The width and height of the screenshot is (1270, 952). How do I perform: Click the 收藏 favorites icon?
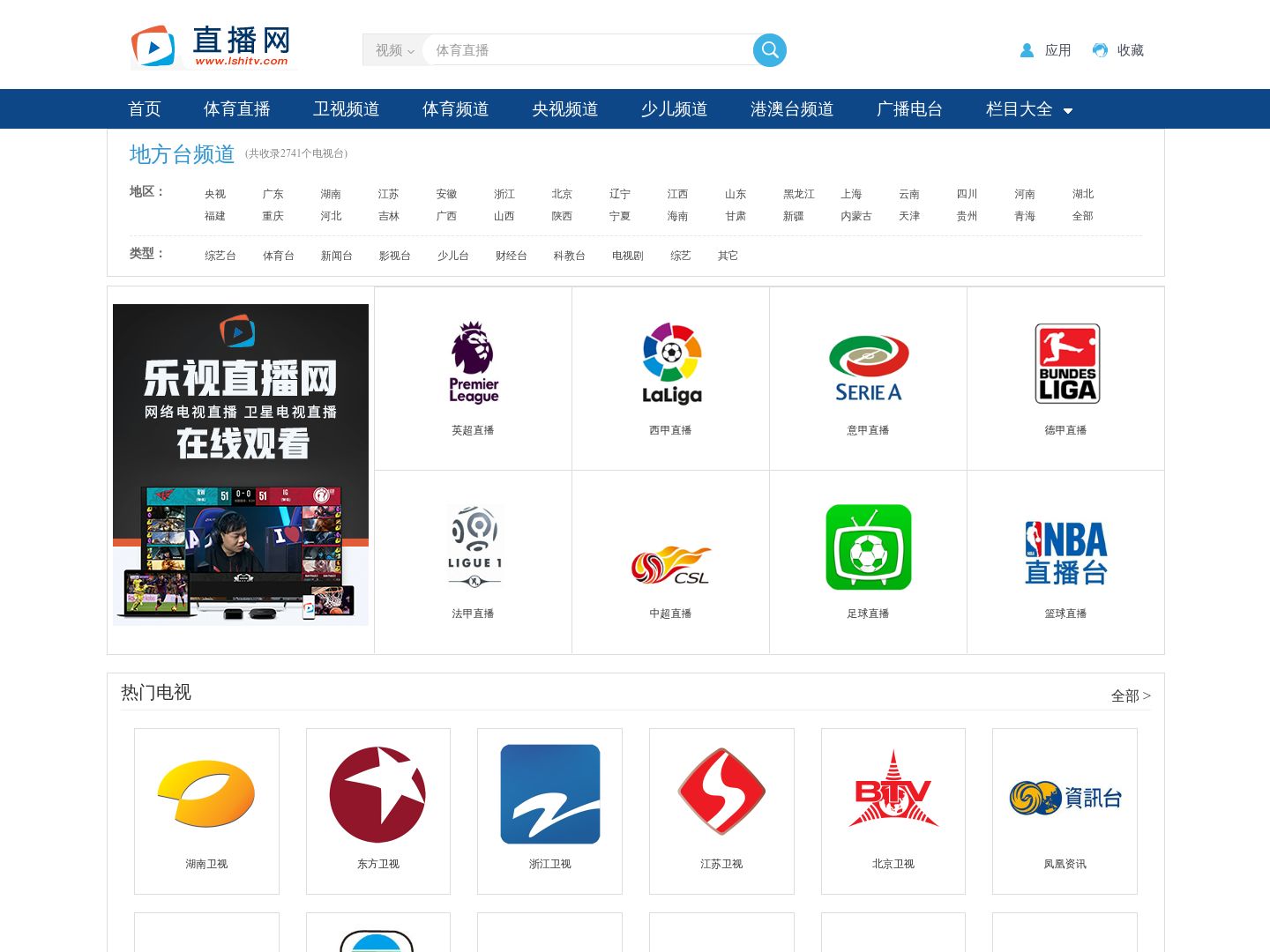[x=1100, y=50]
